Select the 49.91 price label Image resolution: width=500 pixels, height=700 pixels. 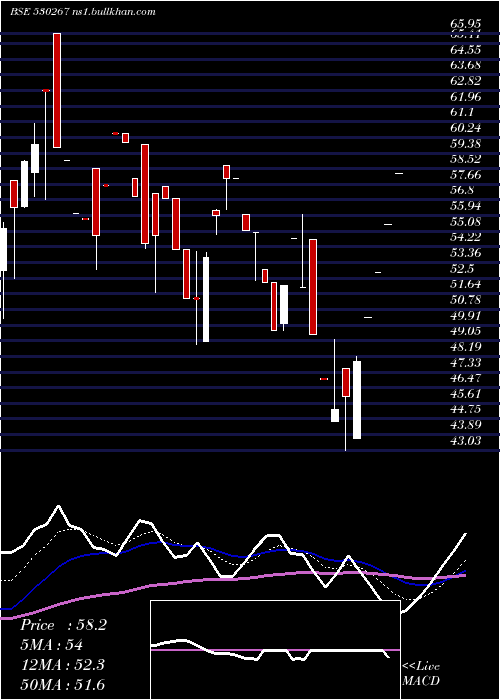coord(466,316)
